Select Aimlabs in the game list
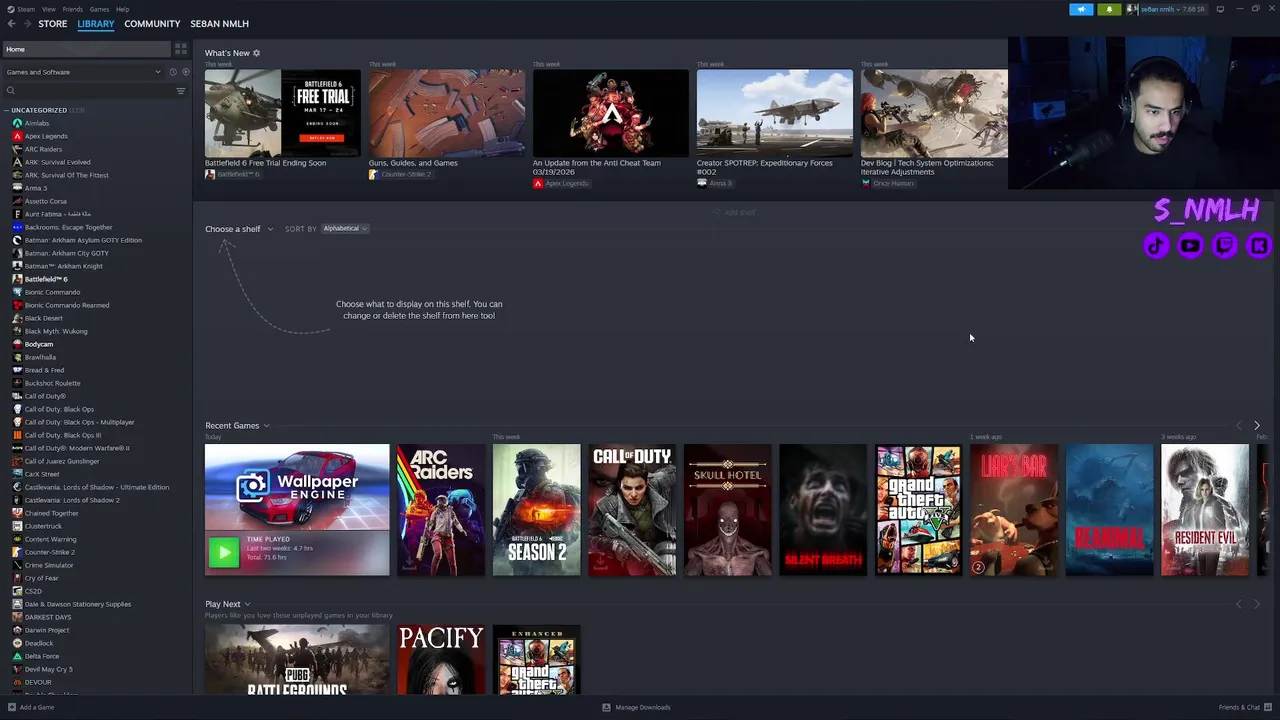This screenshot has height=720, width=1280. [36, 123]
